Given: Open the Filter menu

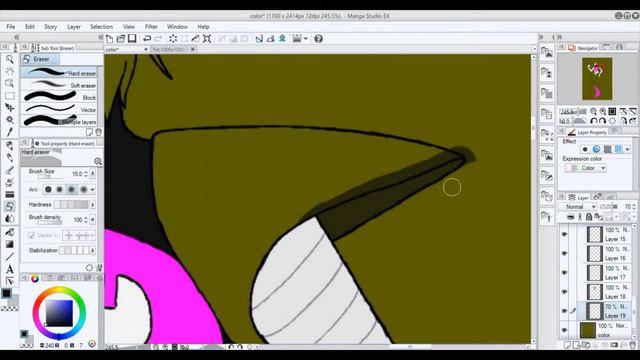Looking at the screenshot, I should pyautogui.click(x=151, y=27).
